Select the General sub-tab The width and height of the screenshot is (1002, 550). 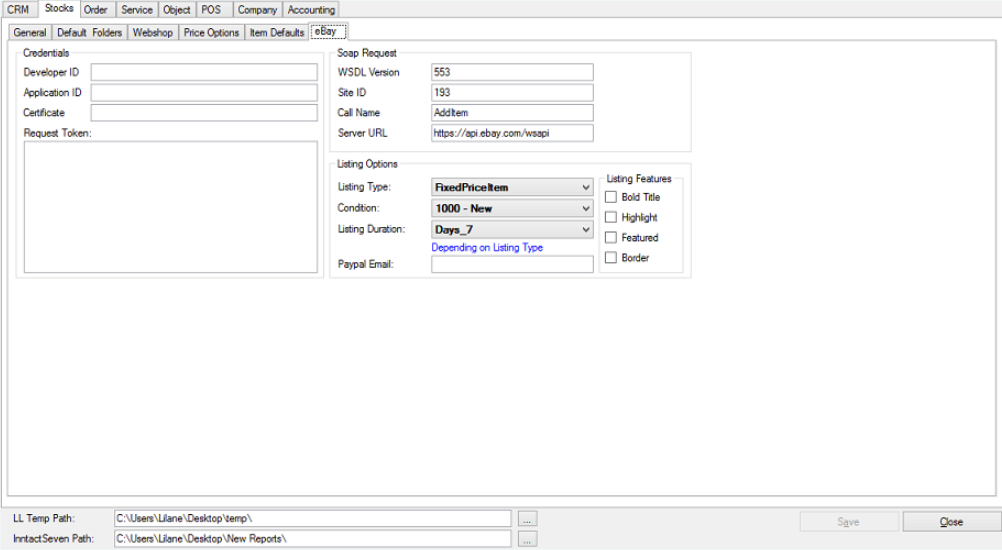pyautogui.click(x=30, y=33)
